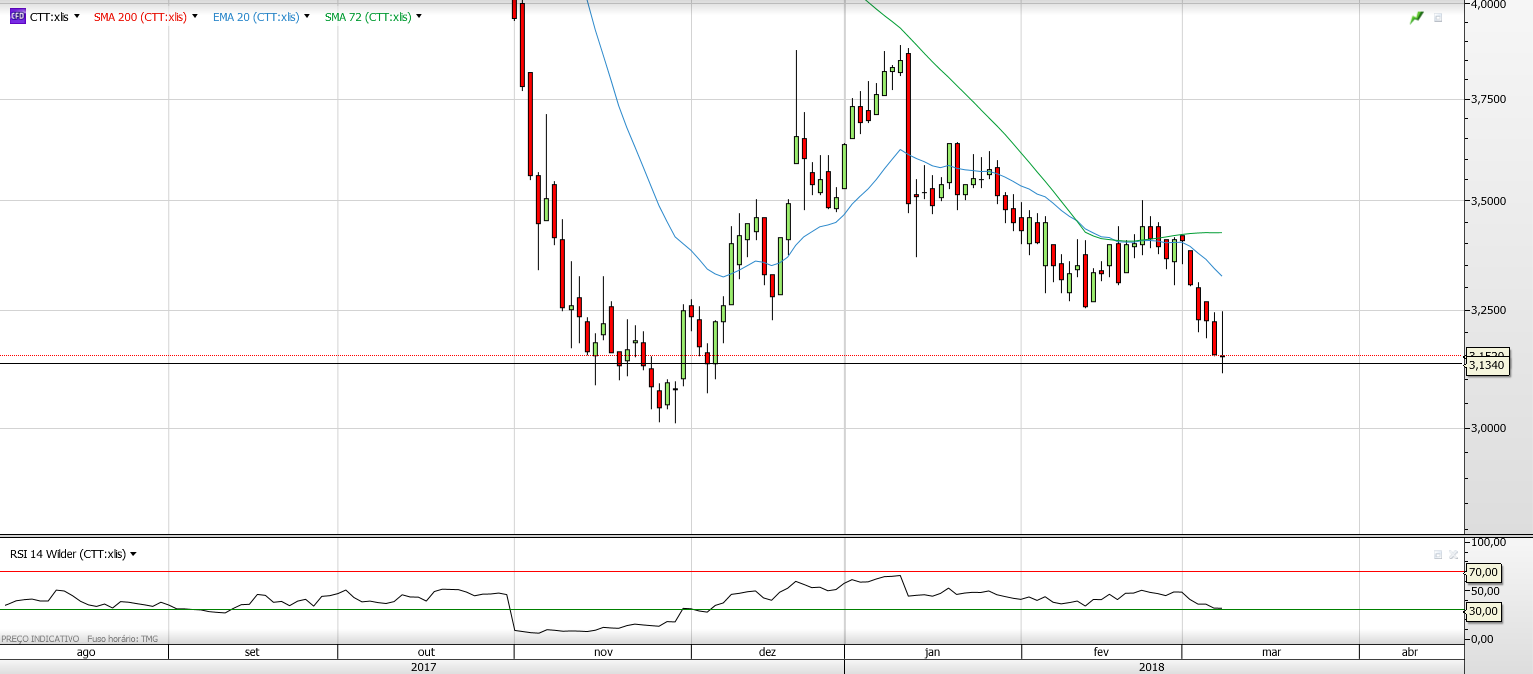This screenshot has height=674, width=1533.
Task: Click the 'jan' month on time axis
Action: click(932, 652)
